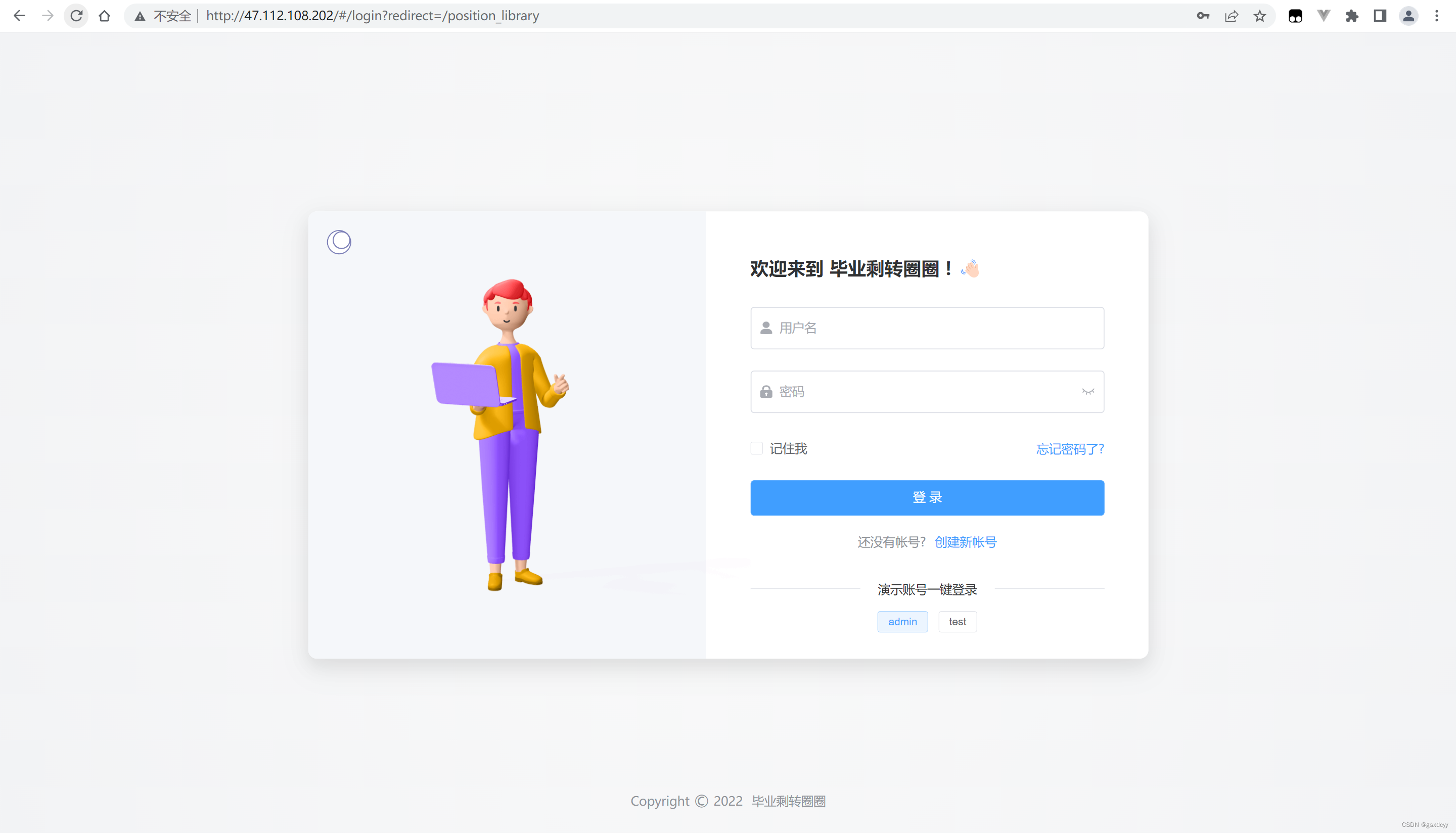Click the 欢迎来到 毕业剩转圈圈 heading
Viewport: 1456px width, 833px height.
coord(851,269)
